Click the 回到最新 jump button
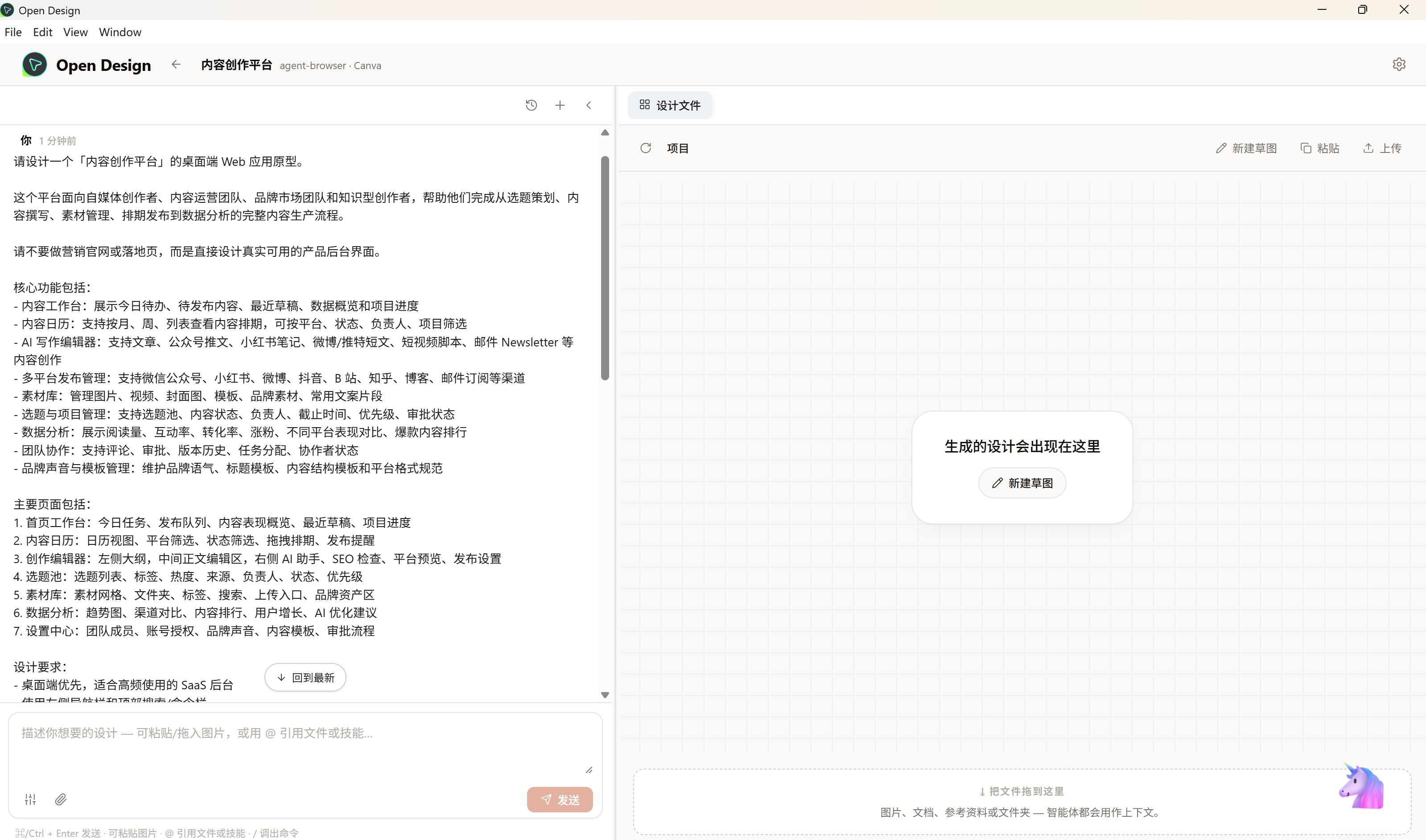Image resolution: width=1426 pixels, height=840 pixels. (x=305, y=678)
